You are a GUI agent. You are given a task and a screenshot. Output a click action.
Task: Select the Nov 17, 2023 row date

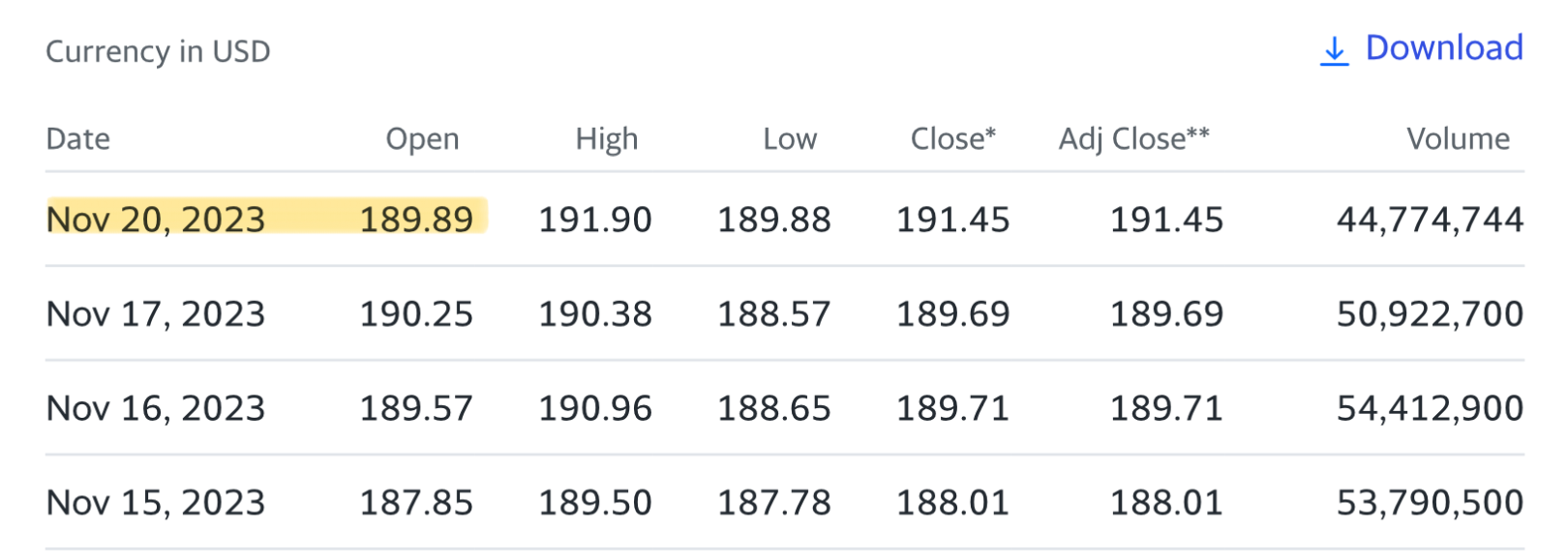pos(156,314)
